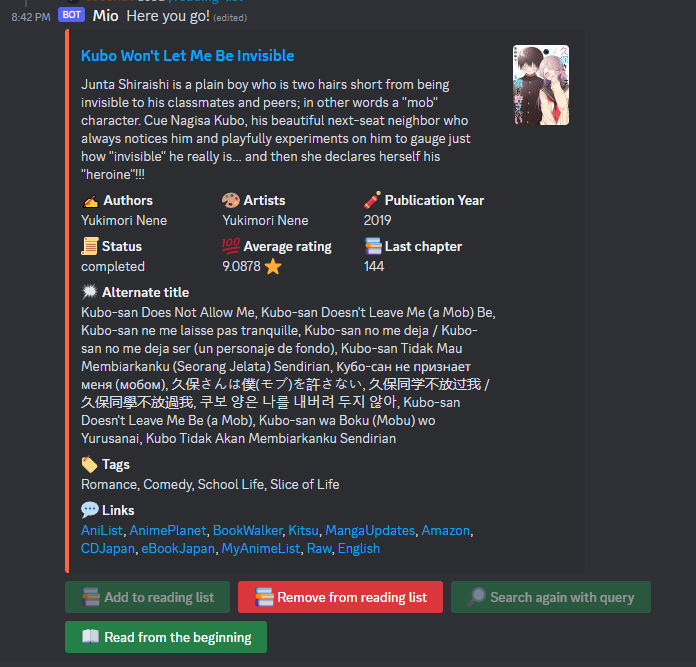696x667 pixels.
Task: Open the Kubo Won't Let Me Be Invisible title link
Action: [x=187, y=56]
